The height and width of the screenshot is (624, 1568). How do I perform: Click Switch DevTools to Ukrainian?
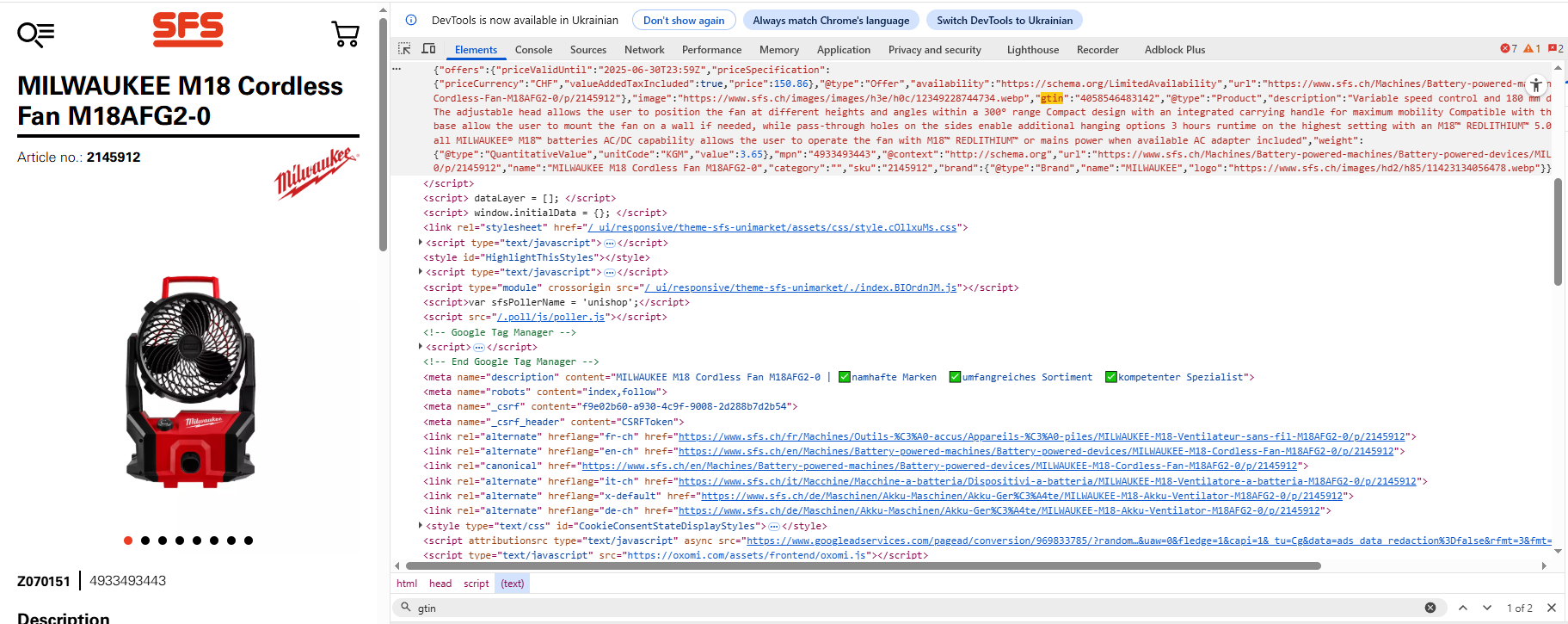point(1005,20)
